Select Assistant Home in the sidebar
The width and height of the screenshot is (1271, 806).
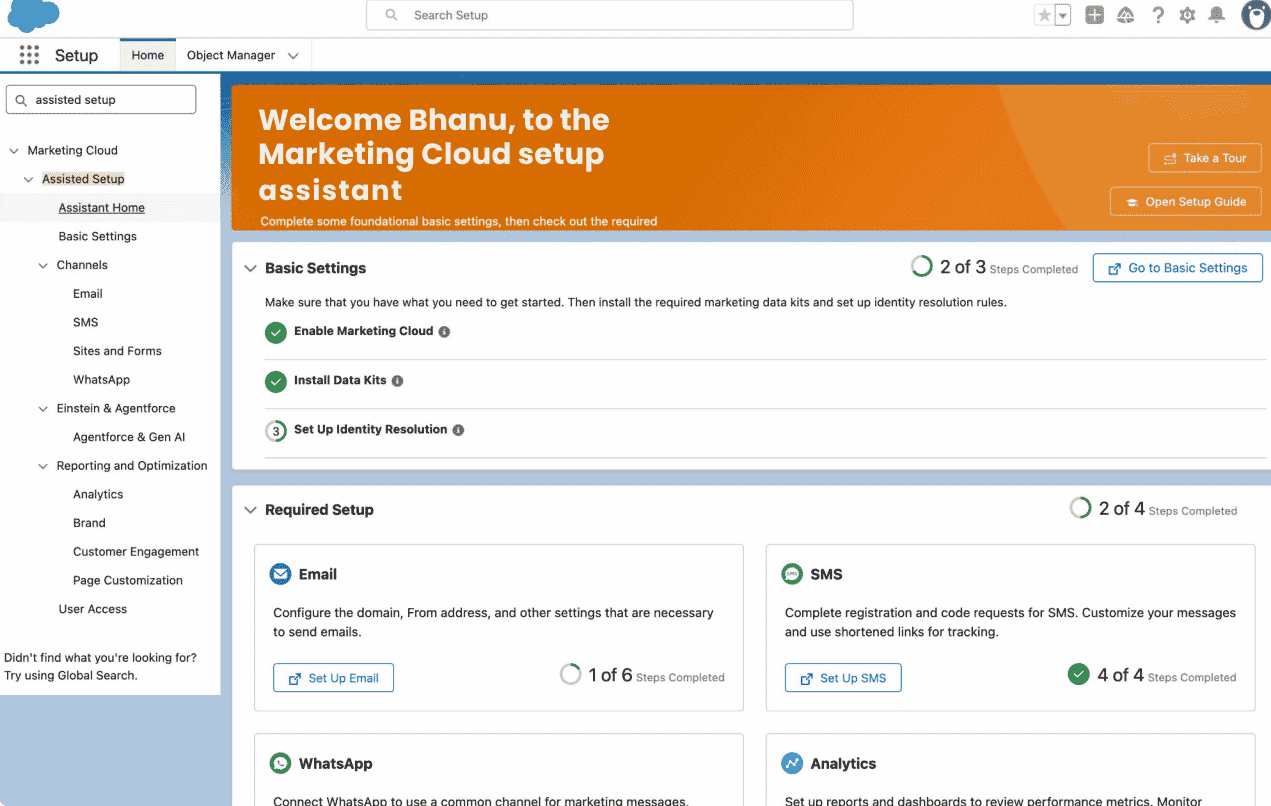tap(102, 208)
